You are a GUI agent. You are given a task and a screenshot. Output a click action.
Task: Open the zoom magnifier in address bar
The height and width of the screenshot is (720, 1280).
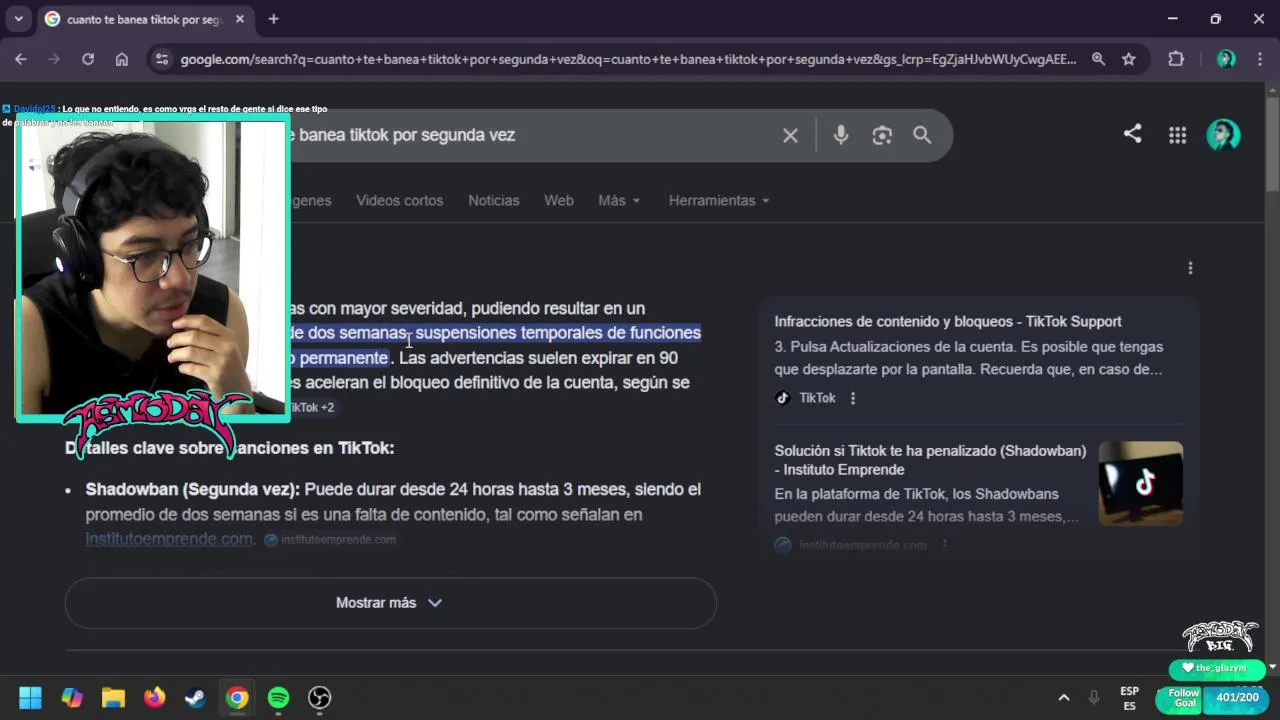[1098, 59]
